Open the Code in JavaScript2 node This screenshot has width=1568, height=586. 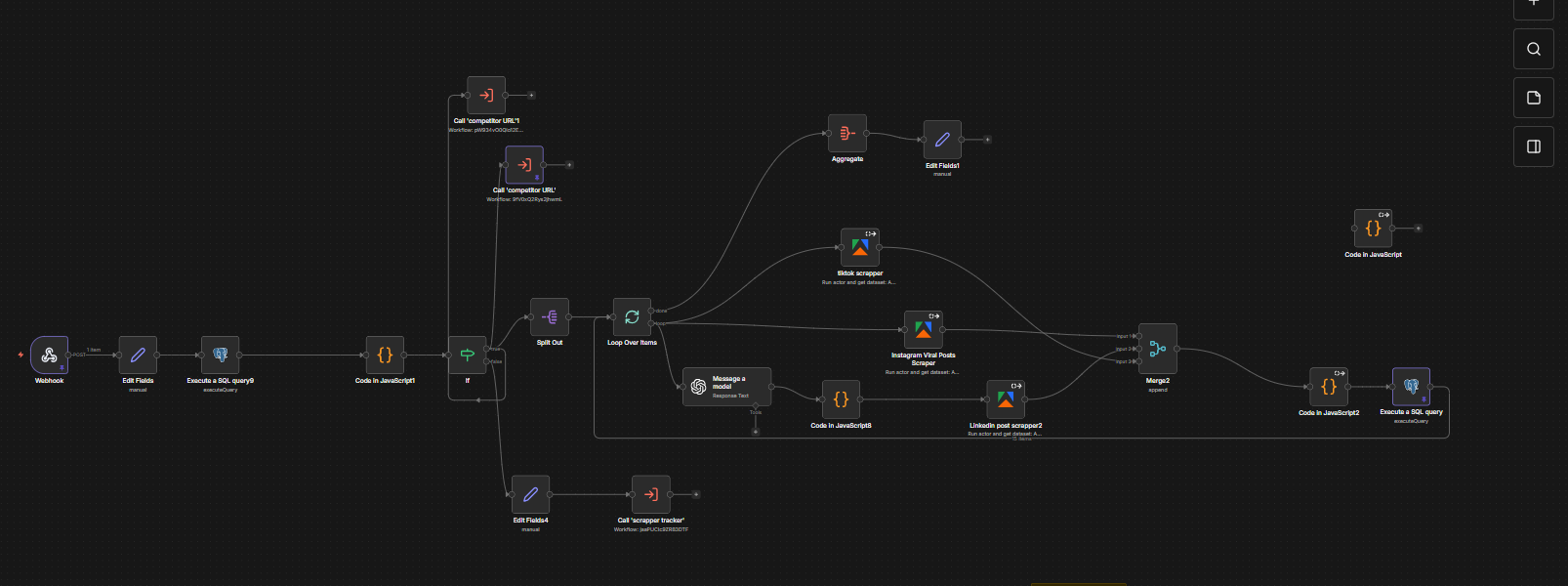1329,387
